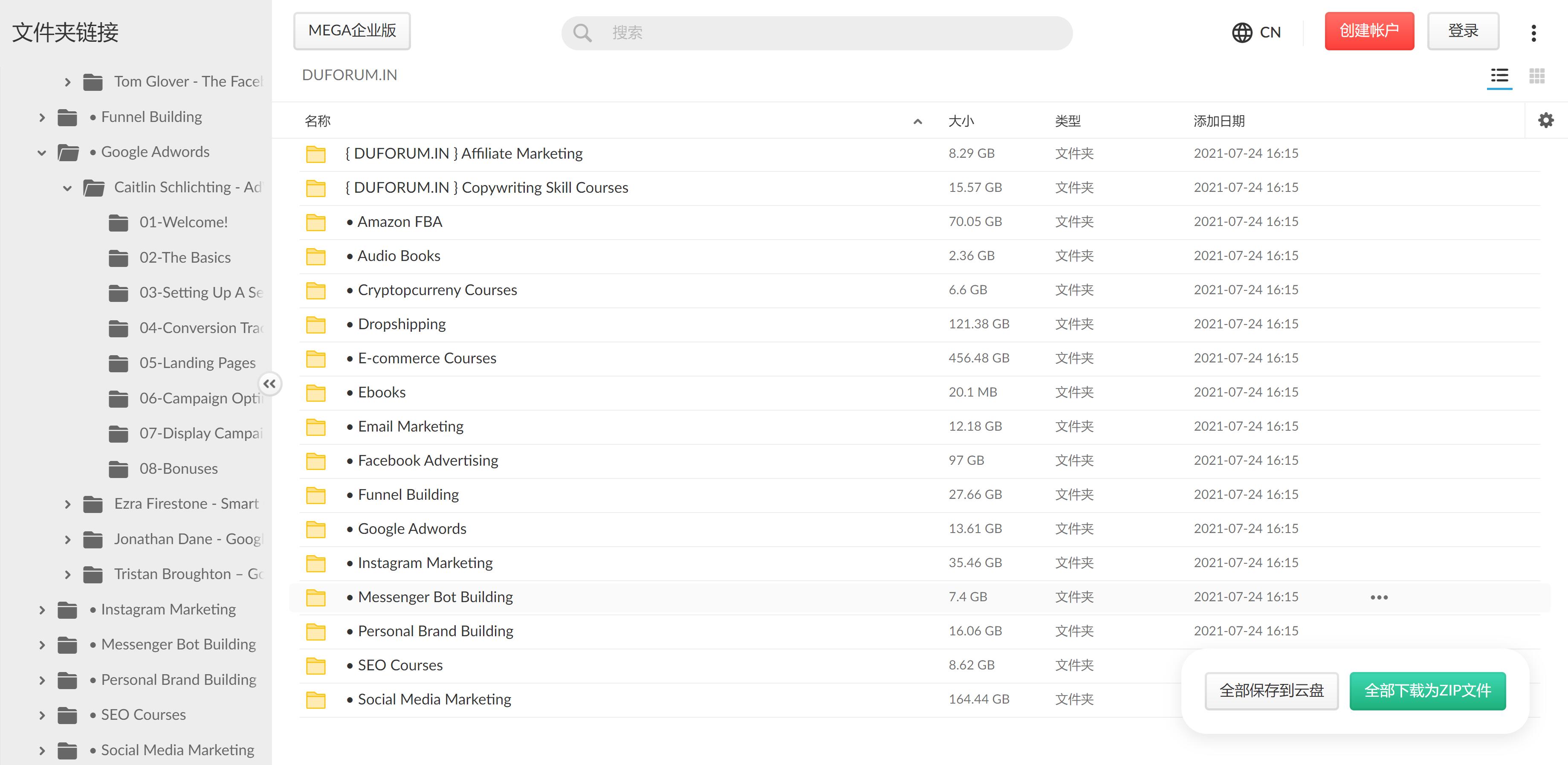Expand sidebar Instagram Marketing folder
This screenshot has width=1568, height=765.
coord(42,610)
